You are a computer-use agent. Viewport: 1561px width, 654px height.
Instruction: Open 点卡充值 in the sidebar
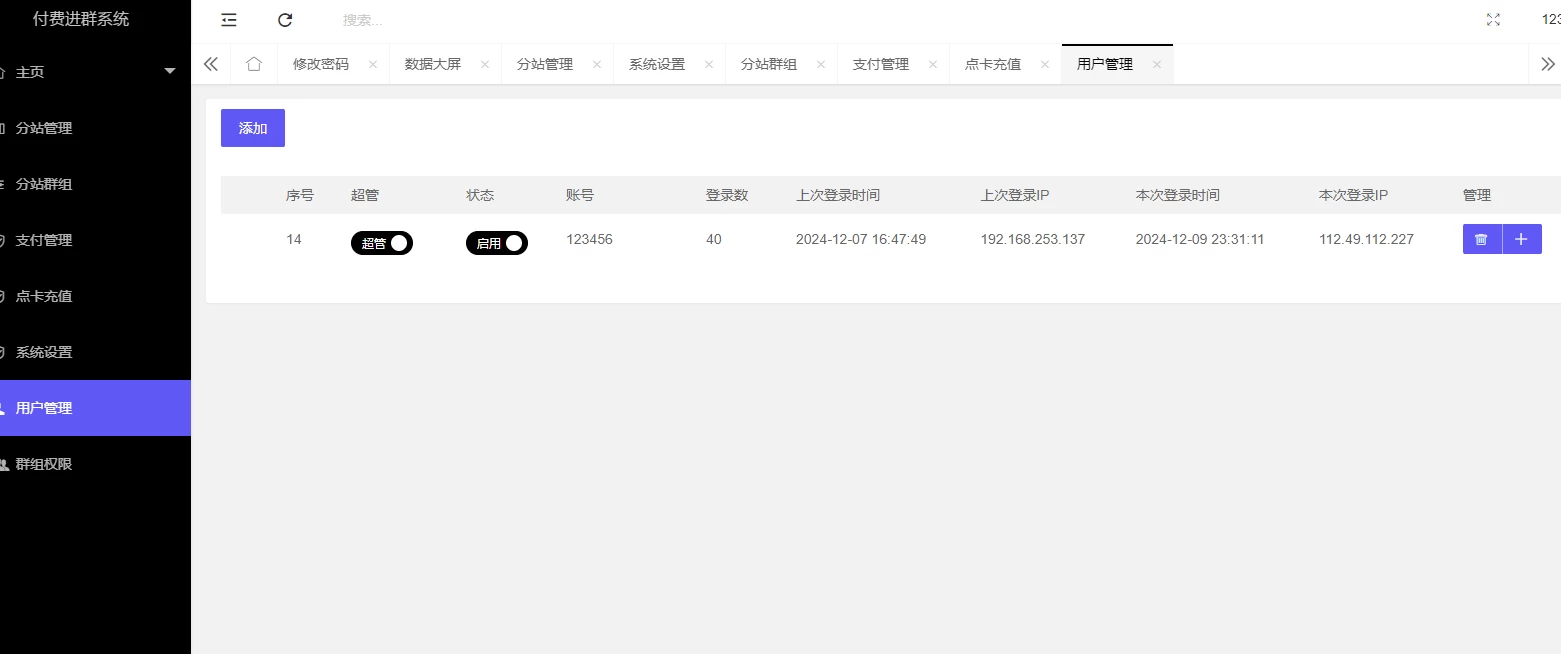click(x=44, y=296)
